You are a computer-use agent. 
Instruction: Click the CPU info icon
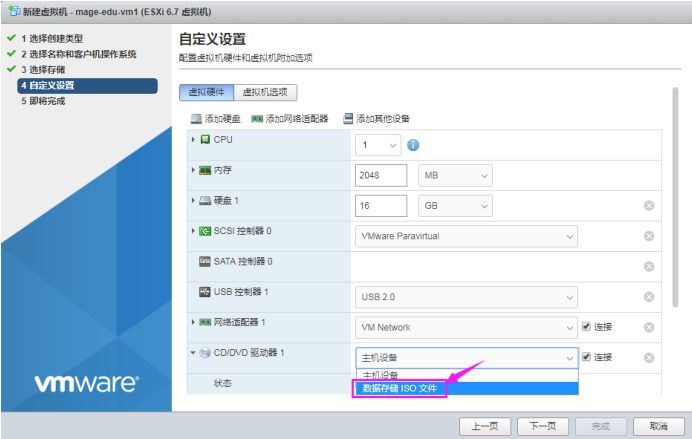click(413, 145)
